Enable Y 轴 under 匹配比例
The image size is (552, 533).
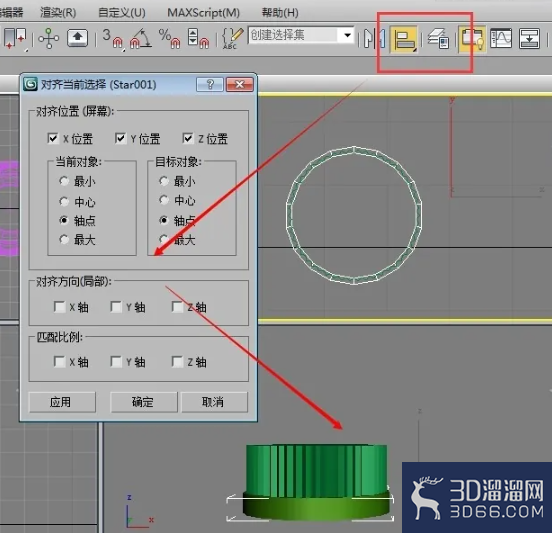[116, 362]
